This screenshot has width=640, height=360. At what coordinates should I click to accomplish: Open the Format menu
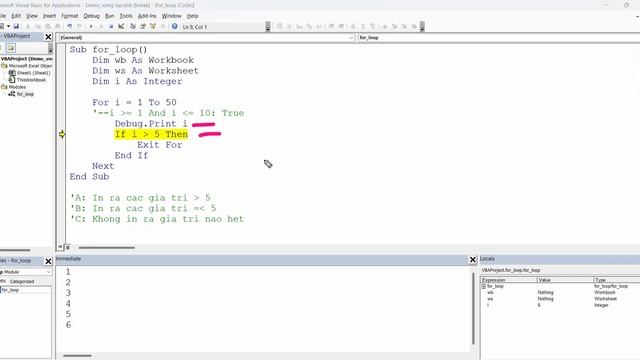[x=69, y=16]
